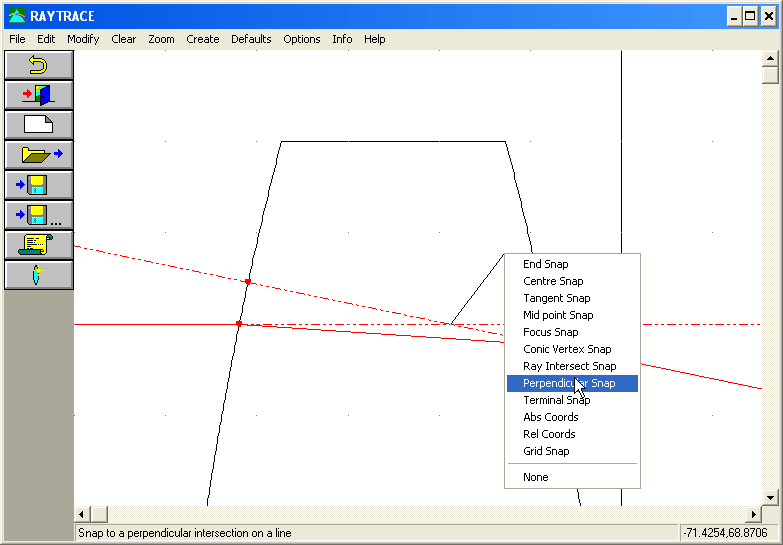Screen dimensions: 783x545
Task: Click the RAYTRACE title bar app icon
Action: click(17, 16)
